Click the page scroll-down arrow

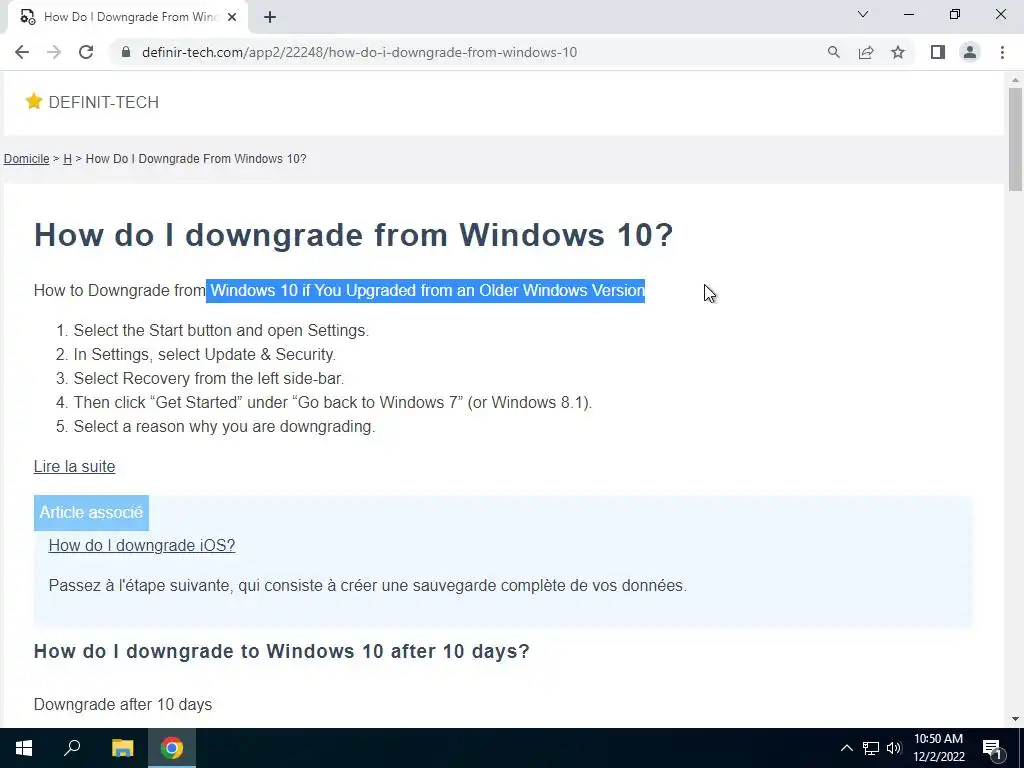tap(1015, 720)
